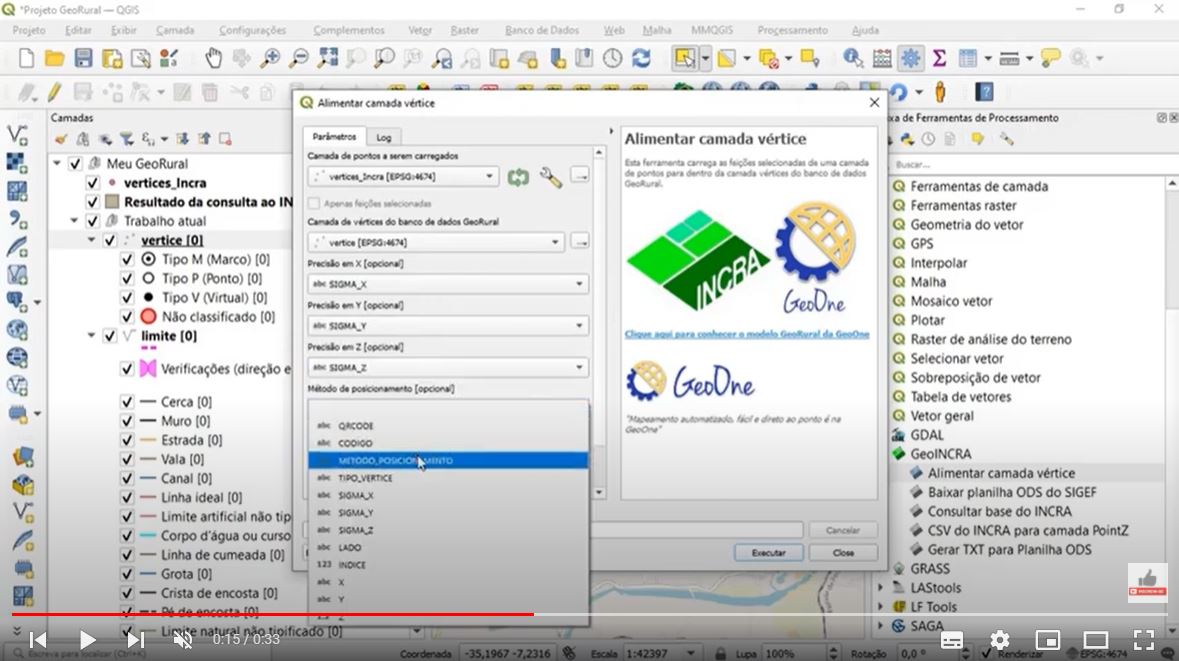Click the wrench settings icon in dialog

550,177
